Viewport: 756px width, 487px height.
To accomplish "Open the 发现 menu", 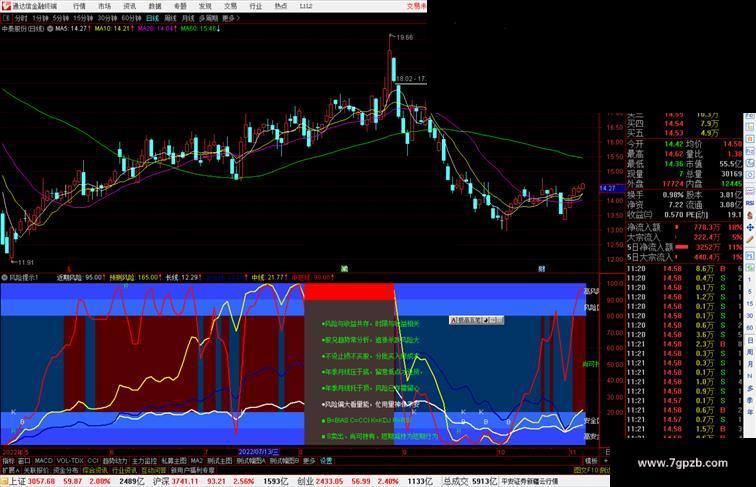I will click(x=205, y=6).
